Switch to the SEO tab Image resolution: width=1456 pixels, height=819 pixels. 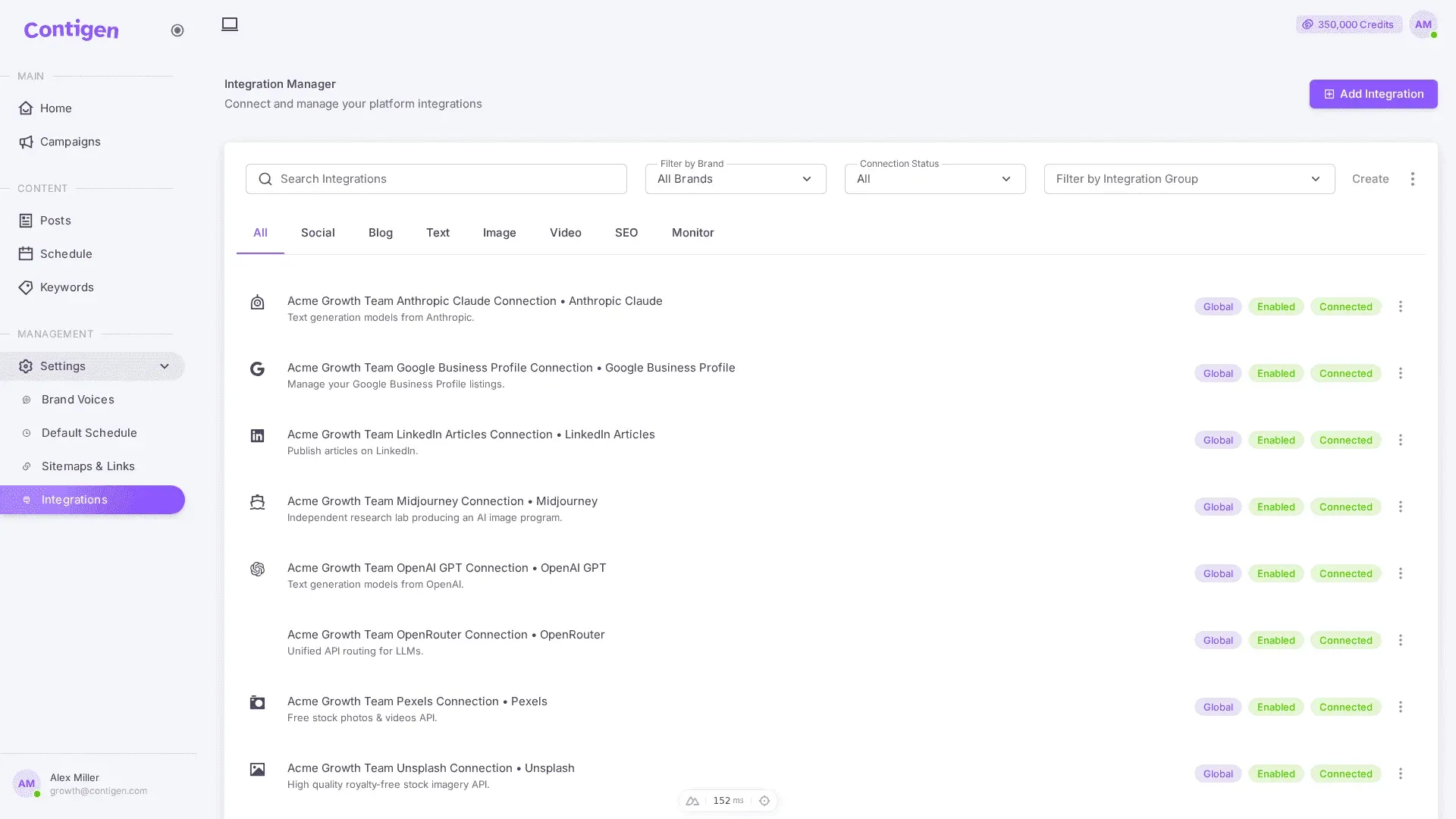[x=626, y=233]
